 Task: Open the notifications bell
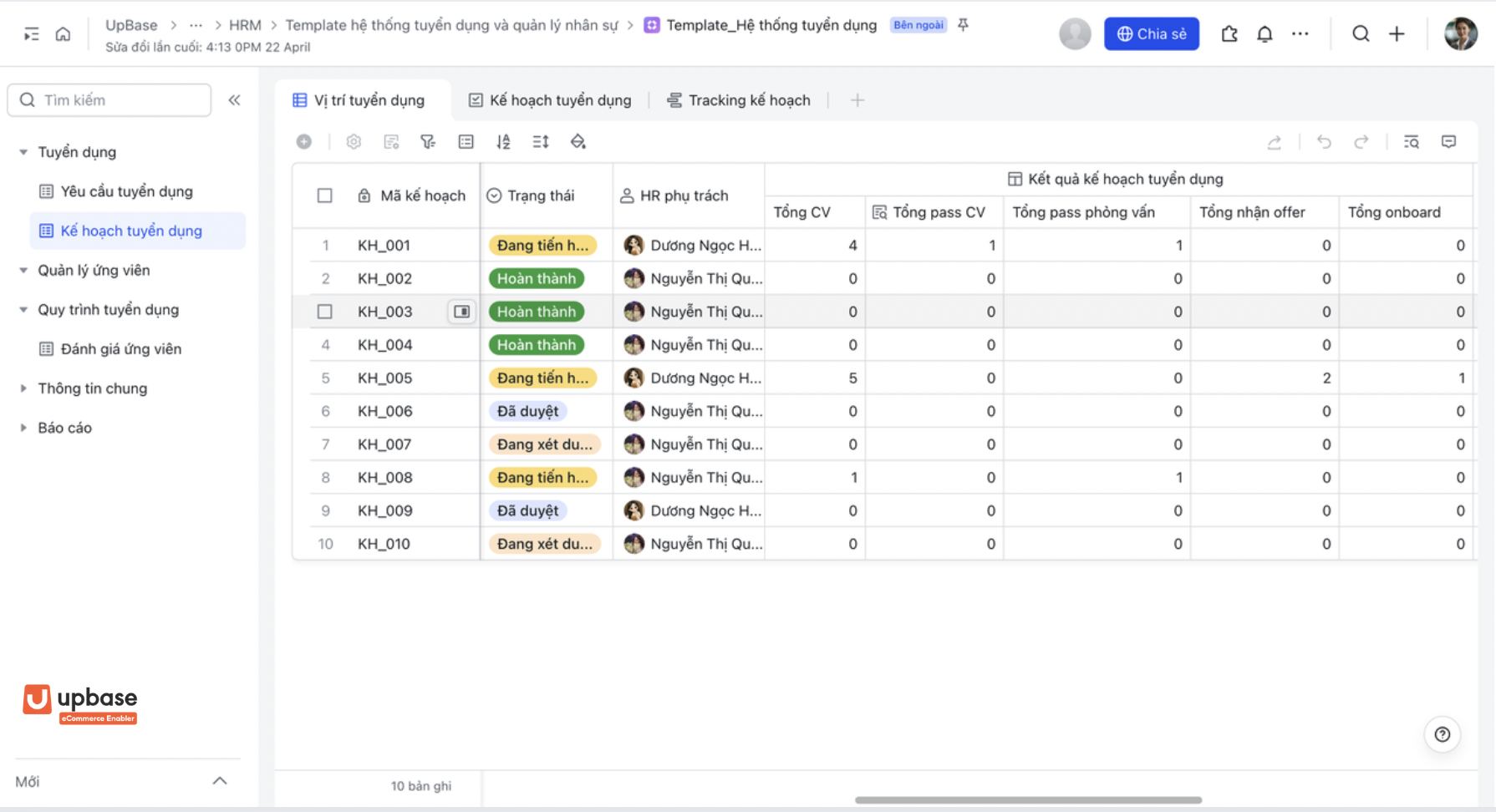click(1264, 34)
